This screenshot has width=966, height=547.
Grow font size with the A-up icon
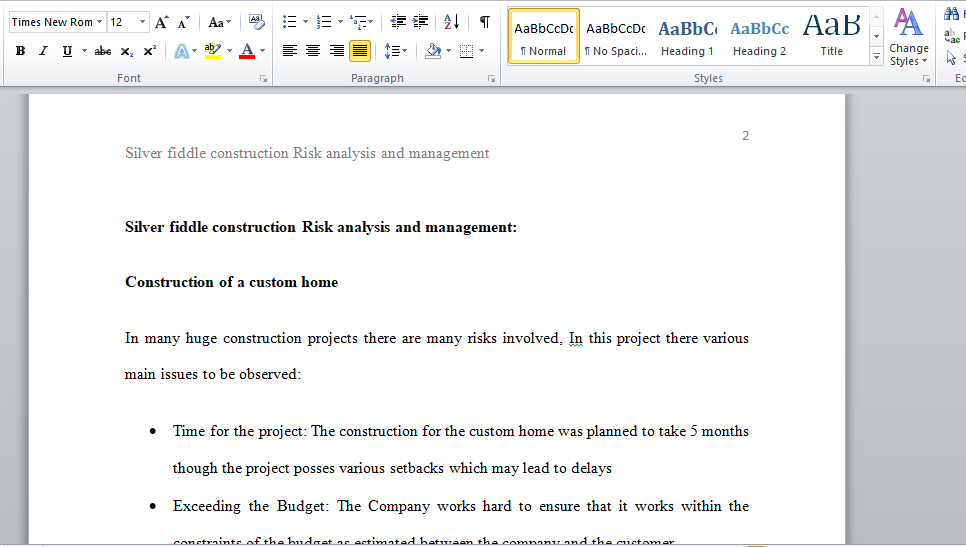[x=161, y=22]
